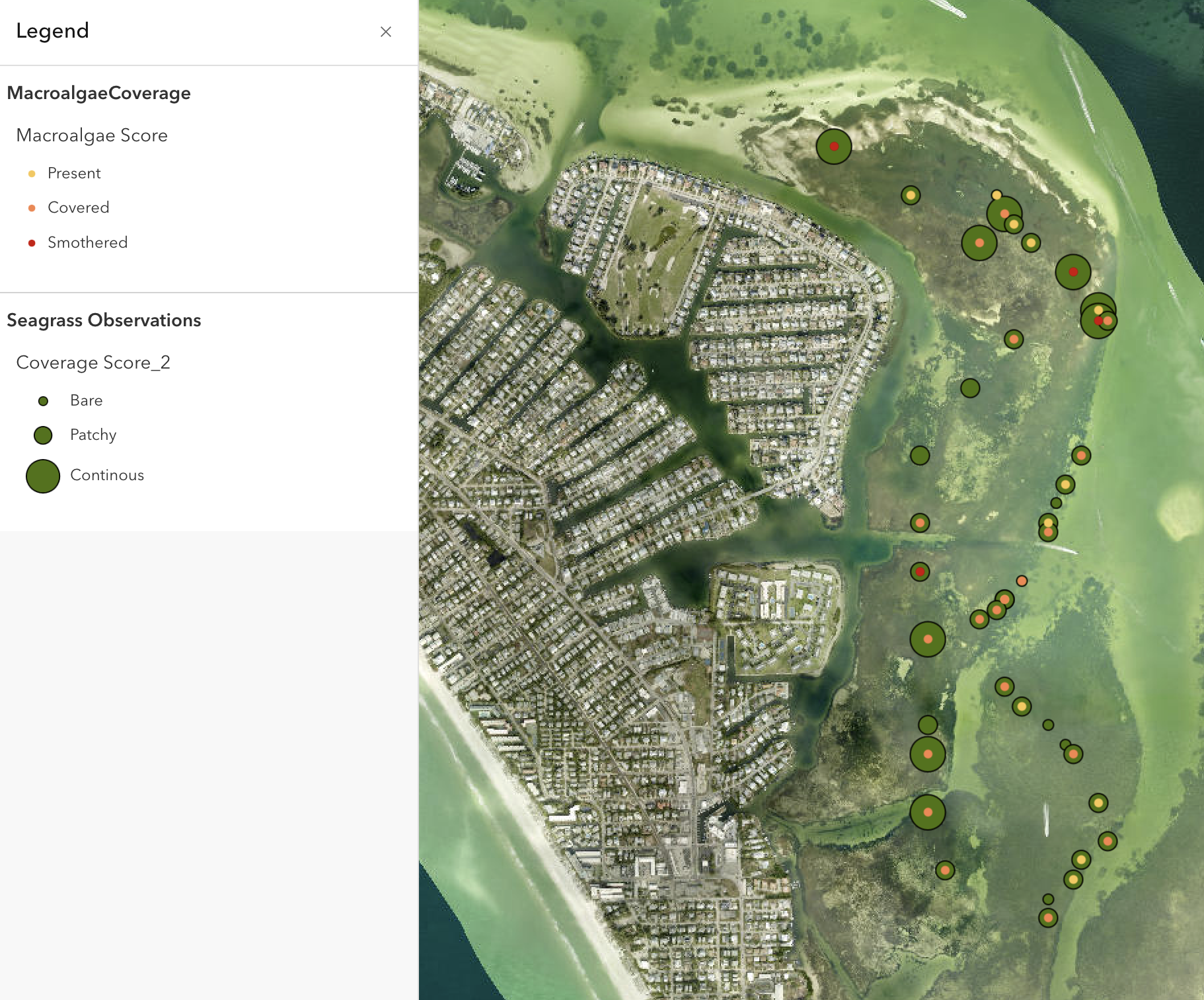
Task: Select the medium Patchy legend circle
Action: (x=43, y=435)
